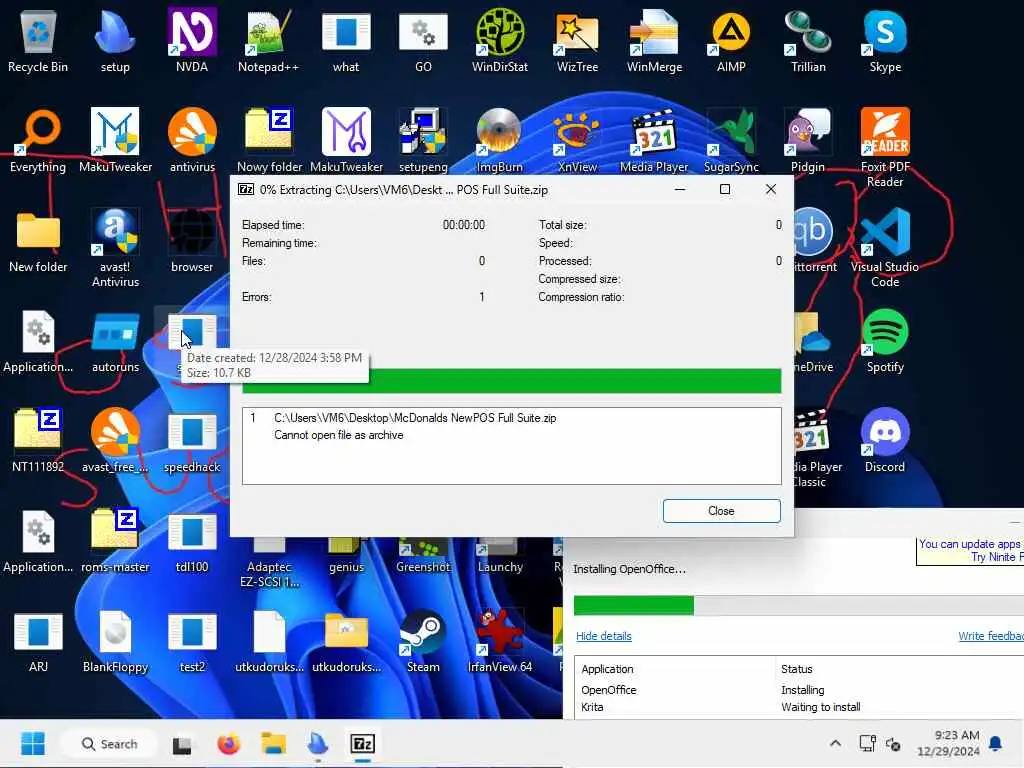Image resolution: width=1024 pixels, height=768 pixels.
Task: Open the WizTree shortcut
Action: [x=577, y=40]
